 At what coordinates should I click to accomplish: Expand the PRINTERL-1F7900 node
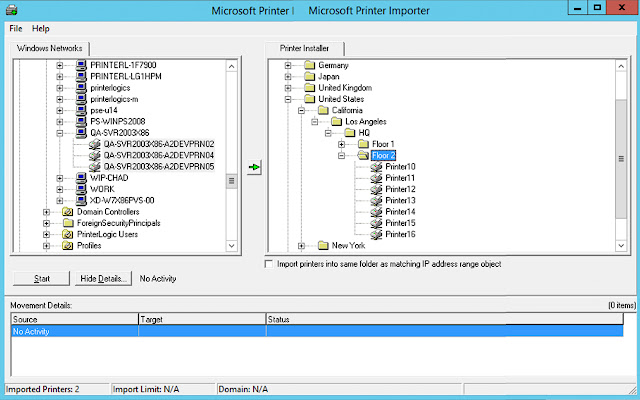tap(60, 65)
